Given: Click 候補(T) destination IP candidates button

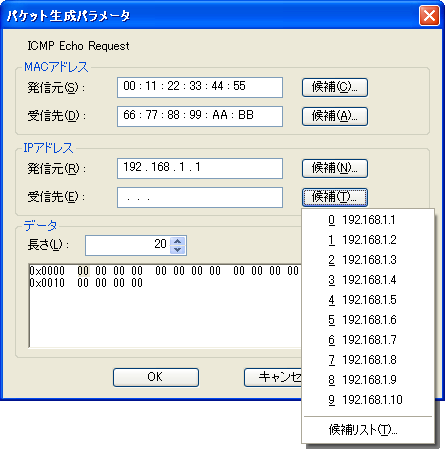Looking at the screenshot, I should (x=335, y=197).
